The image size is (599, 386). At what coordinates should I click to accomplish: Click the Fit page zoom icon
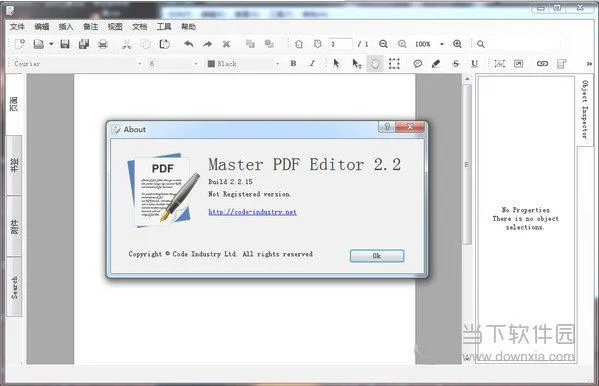point(402,44)
